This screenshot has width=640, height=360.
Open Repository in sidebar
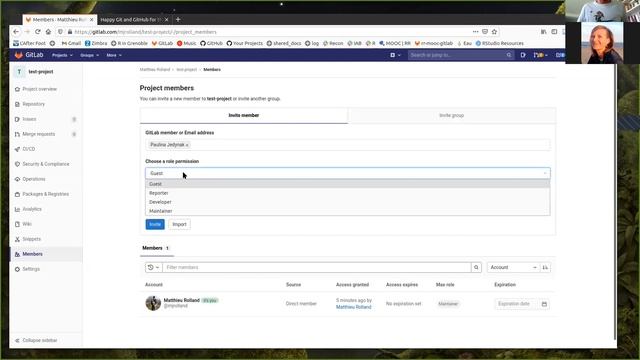[33, 104]
